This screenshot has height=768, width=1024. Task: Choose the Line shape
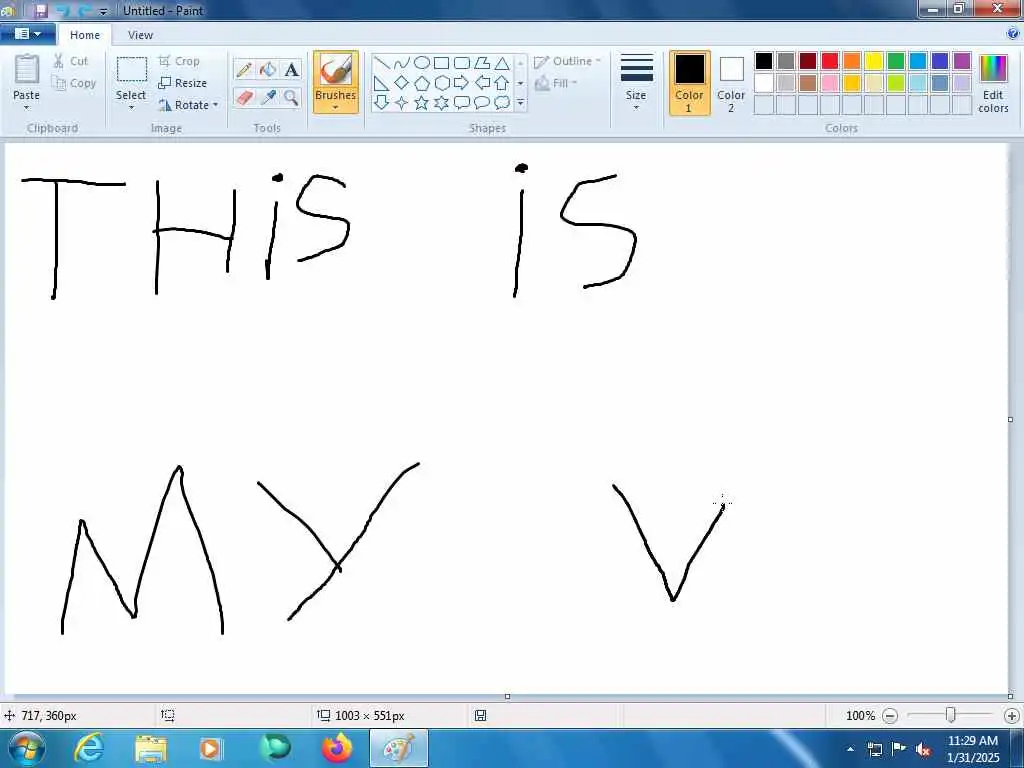(382, 63)
